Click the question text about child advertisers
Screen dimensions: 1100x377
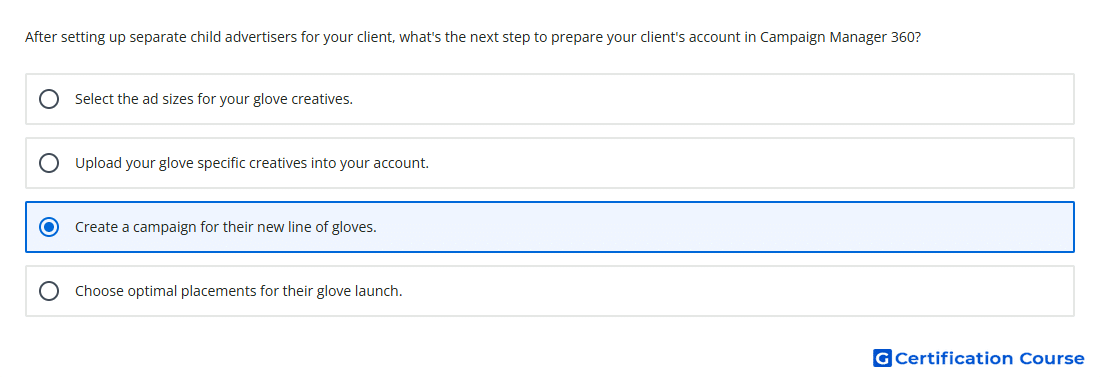pos(473,37)
